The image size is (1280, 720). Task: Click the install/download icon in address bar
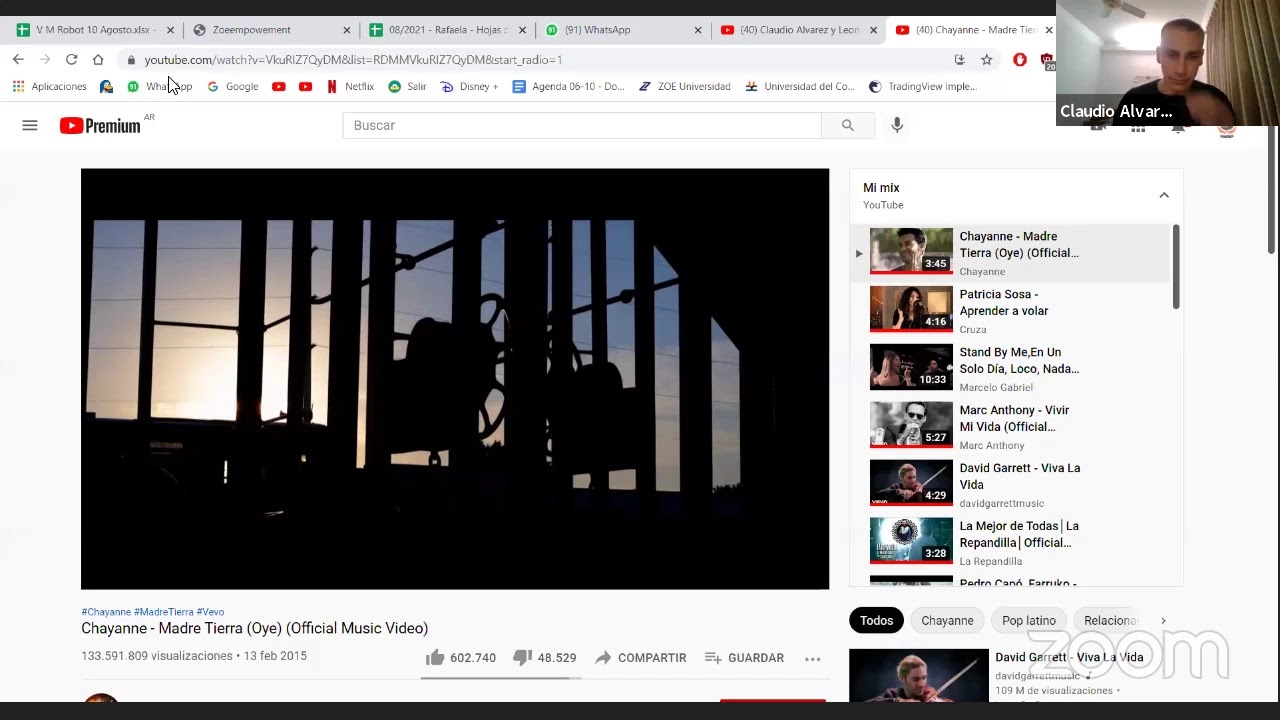pos(959,60)
